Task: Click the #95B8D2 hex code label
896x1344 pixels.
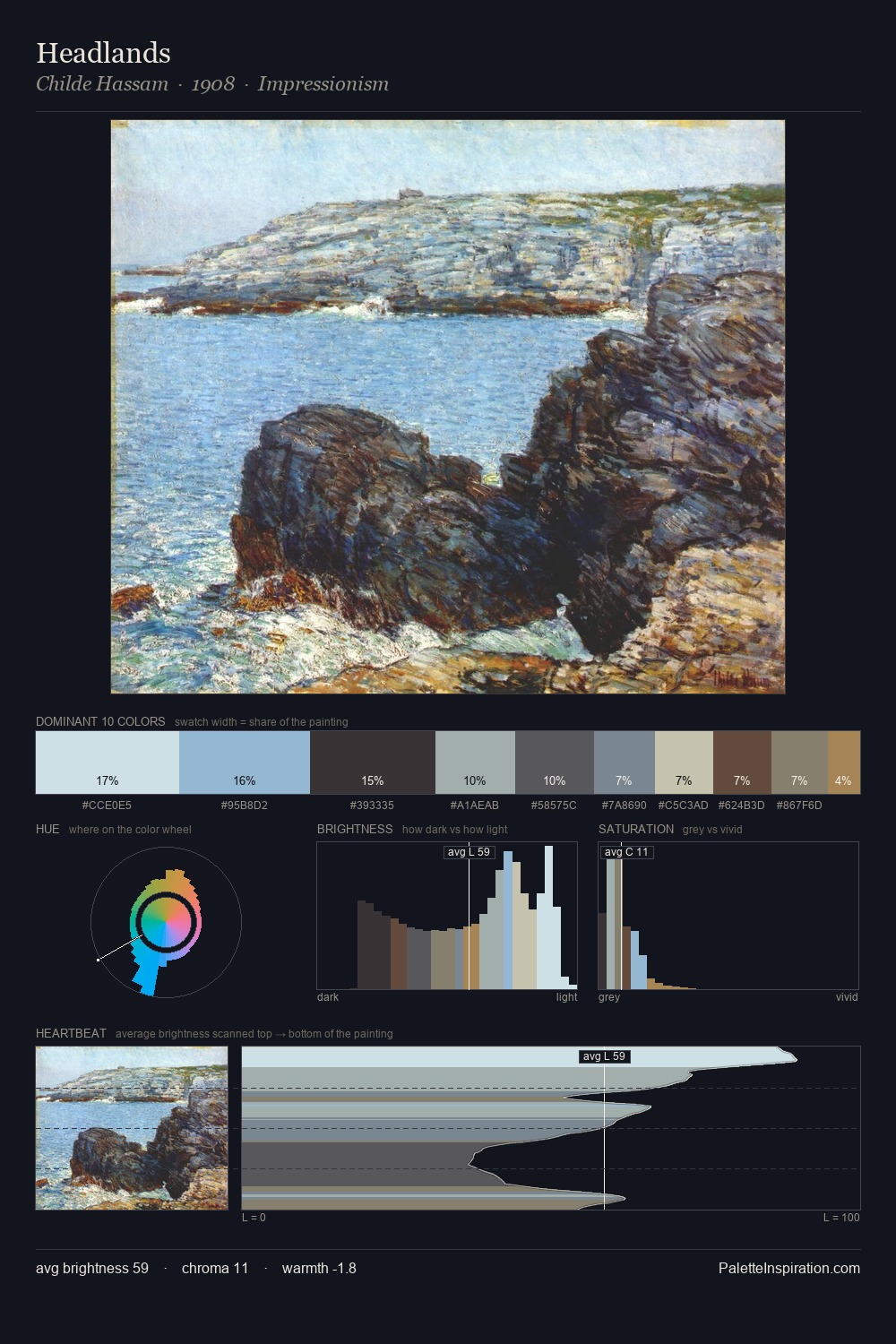Action: click(245, 806)
